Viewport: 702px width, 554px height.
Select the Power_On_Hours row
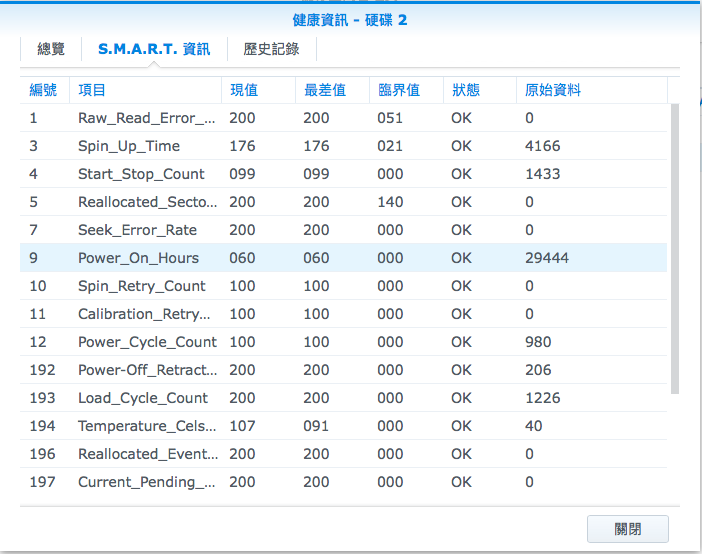(x=343, y=258)
